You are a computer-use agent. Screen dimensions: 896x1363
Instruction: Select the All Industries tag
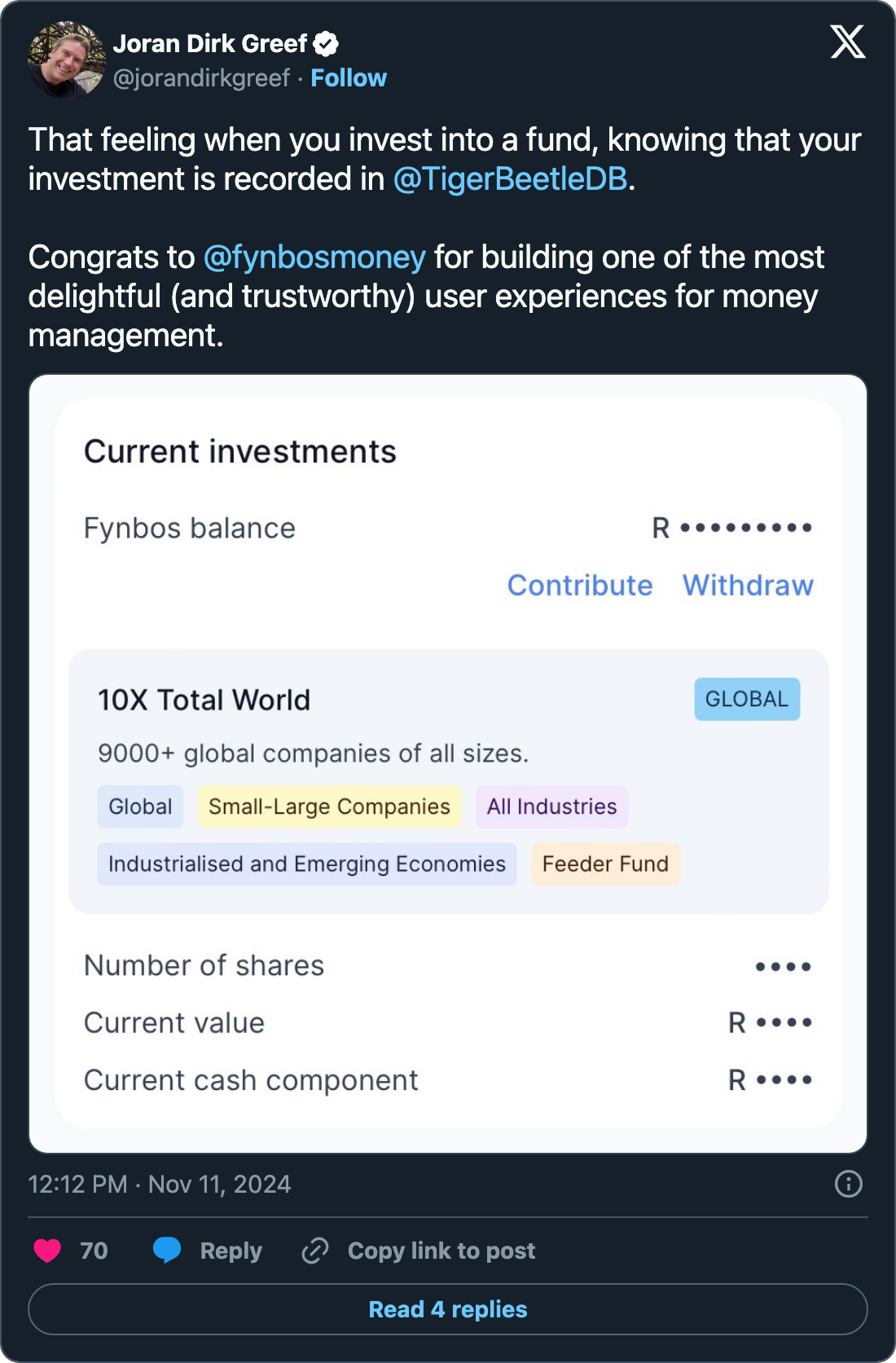click(551, 807)
